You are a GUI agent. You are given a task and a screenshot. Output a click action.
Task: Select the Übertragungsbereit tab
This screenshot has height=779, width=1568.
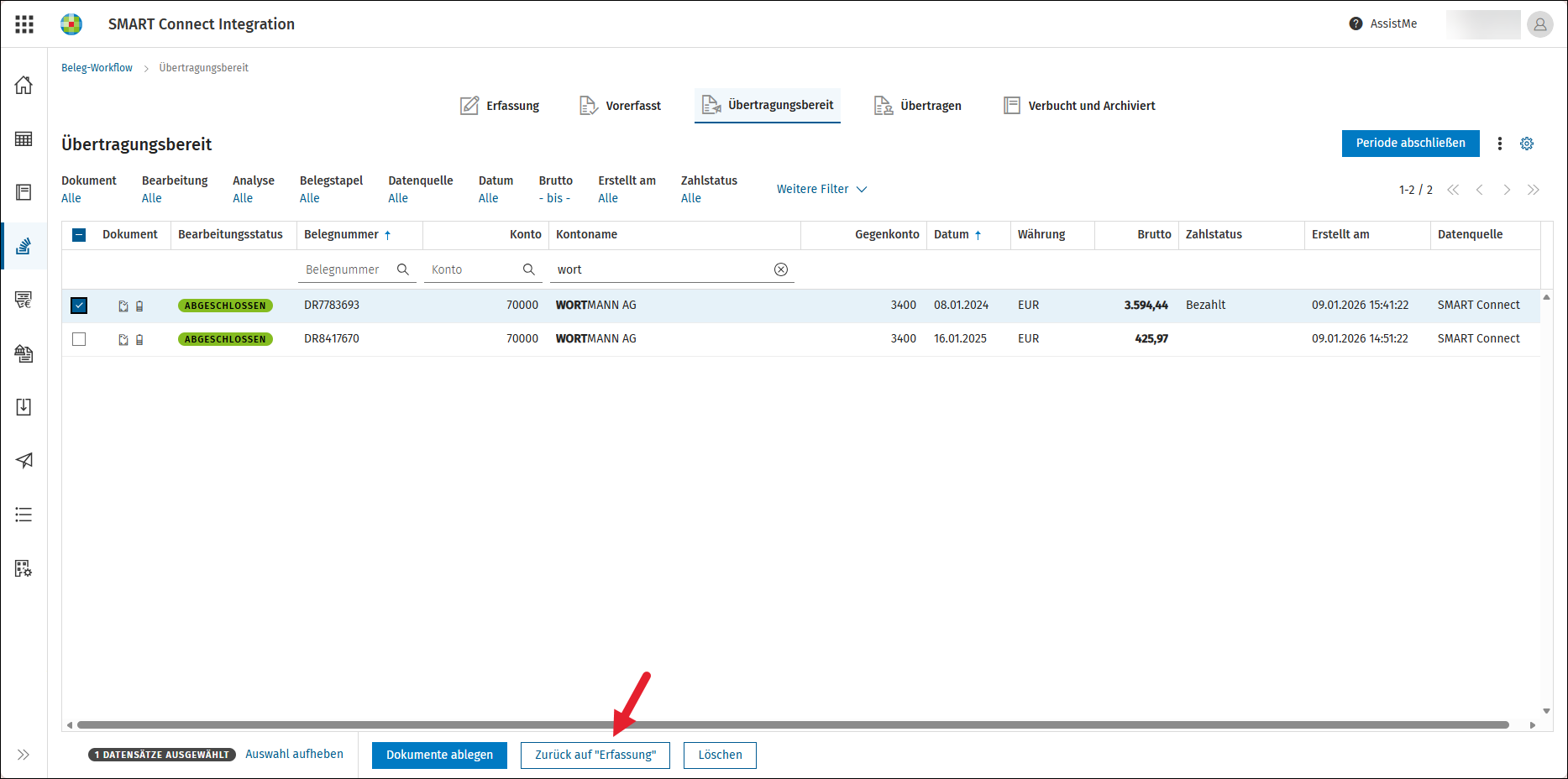tap(768, 106)
